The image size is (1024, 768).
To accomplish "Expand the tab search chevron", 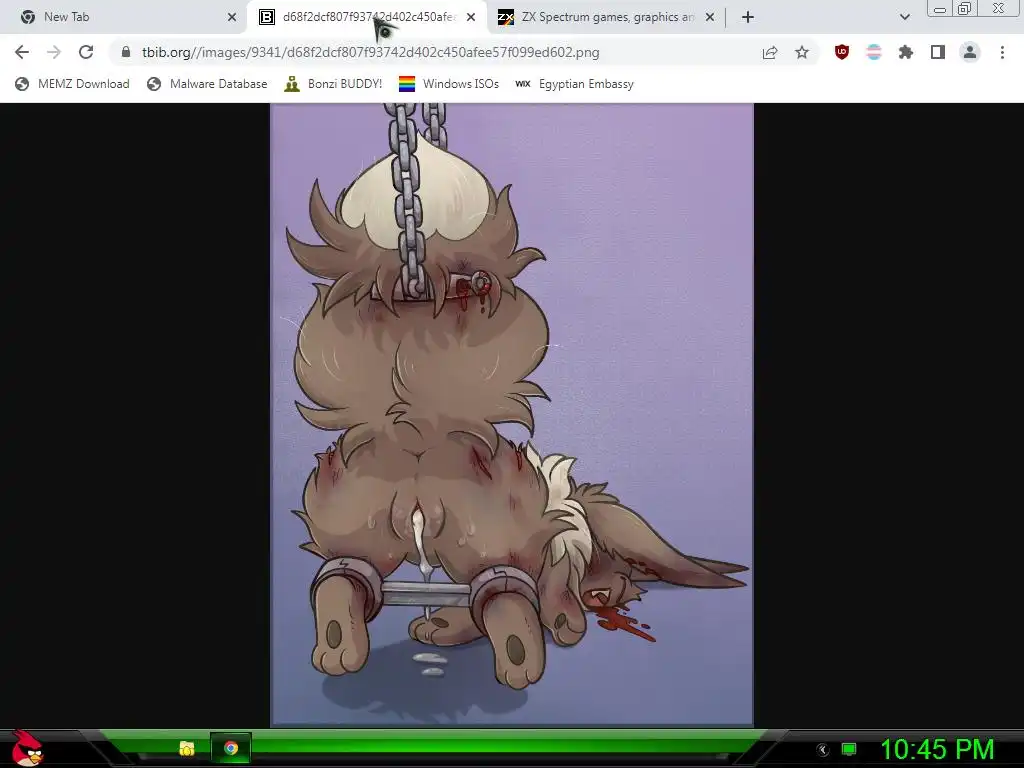I will point(904,18).
